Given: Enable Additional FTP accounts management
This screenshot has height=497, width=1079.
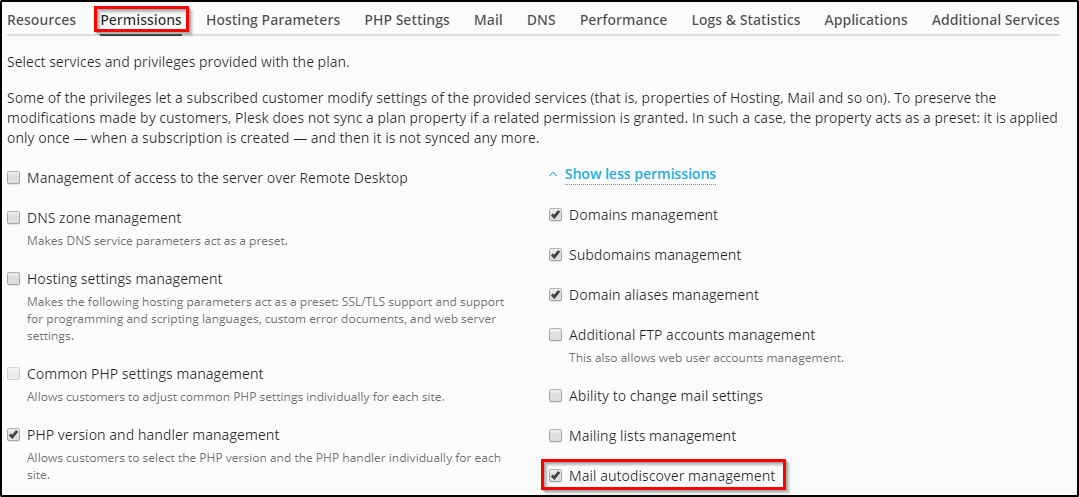Looking at the screenshot, I should tap(556, 335).
